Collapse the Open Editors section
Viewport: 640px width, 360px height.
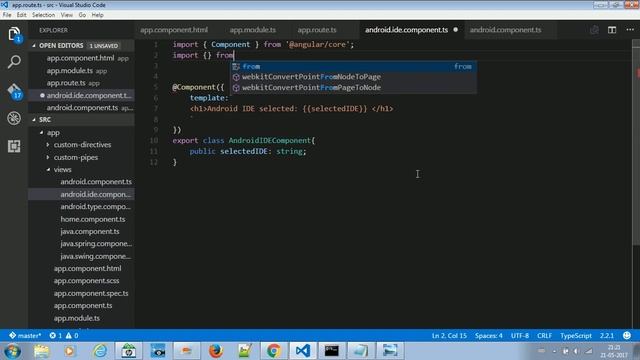(x=34, y=46)
